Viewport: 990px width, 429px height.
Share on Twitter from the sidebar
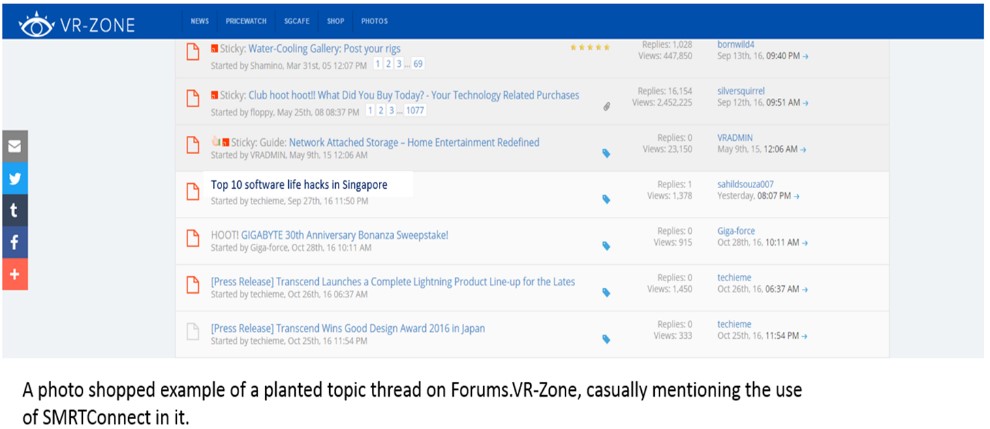point(14,178)
